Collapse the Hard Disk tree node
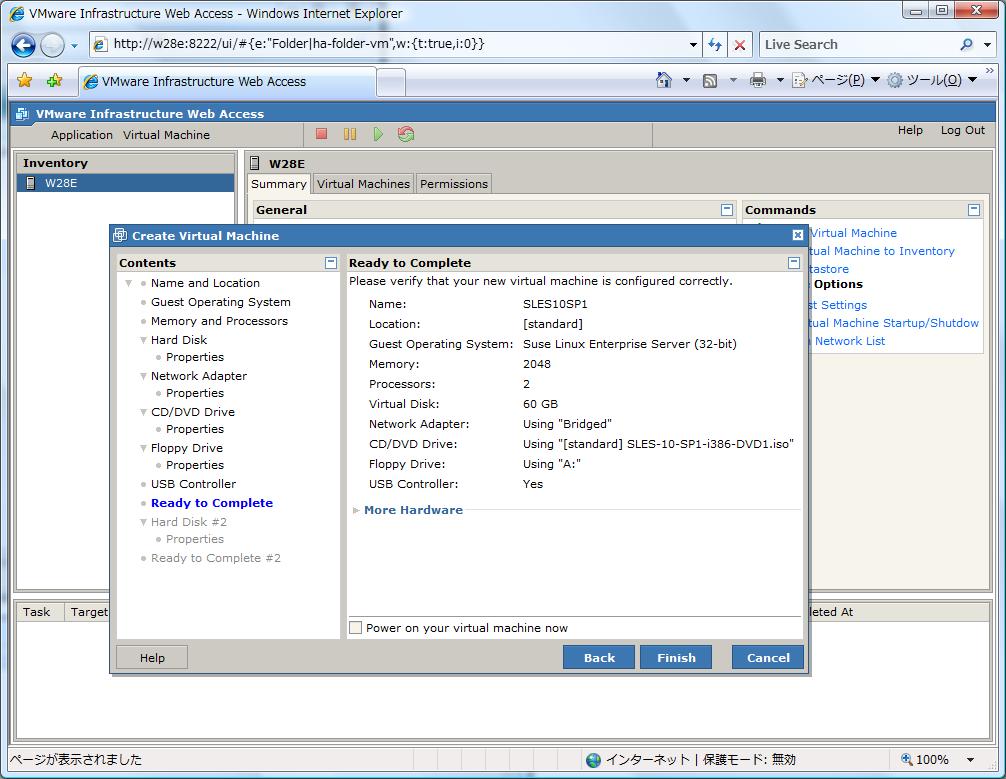Viewport: 1006px width, 779px height. (144, 340)
